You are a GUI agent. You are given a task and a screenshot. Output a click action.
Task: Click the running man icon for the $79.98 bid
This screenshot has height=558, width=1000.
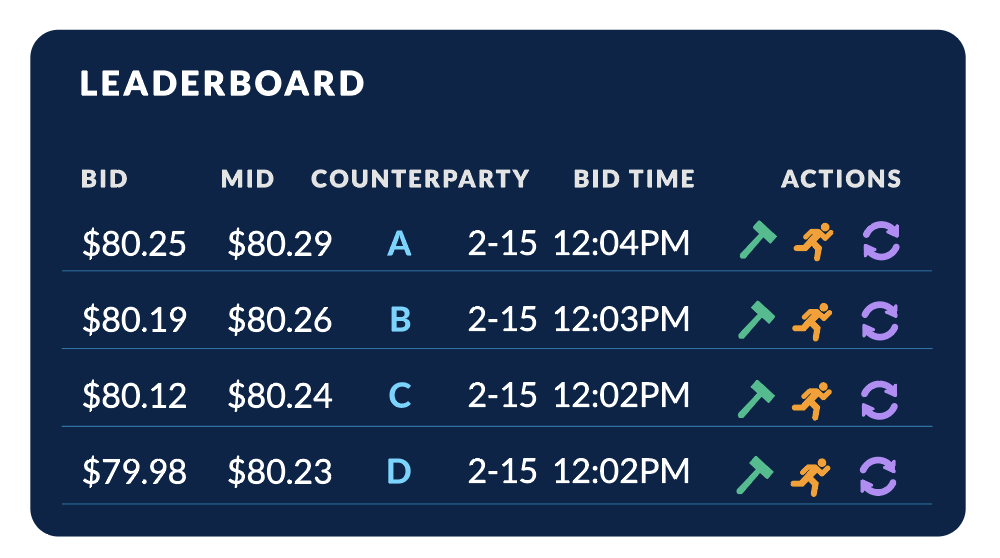point(810,477)
